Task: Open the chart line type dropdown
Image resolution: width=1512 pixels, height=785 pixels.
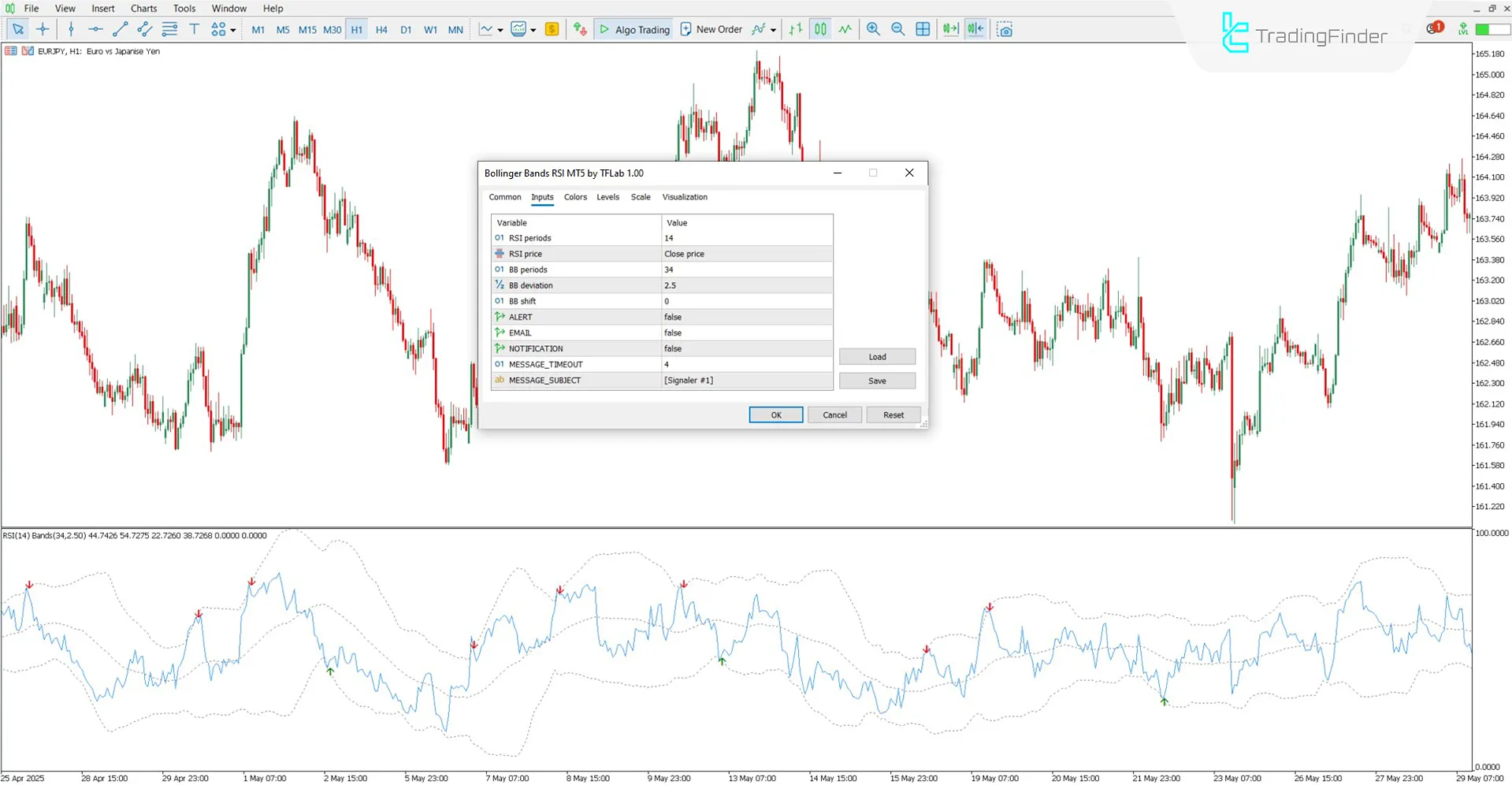Action: 499,29
